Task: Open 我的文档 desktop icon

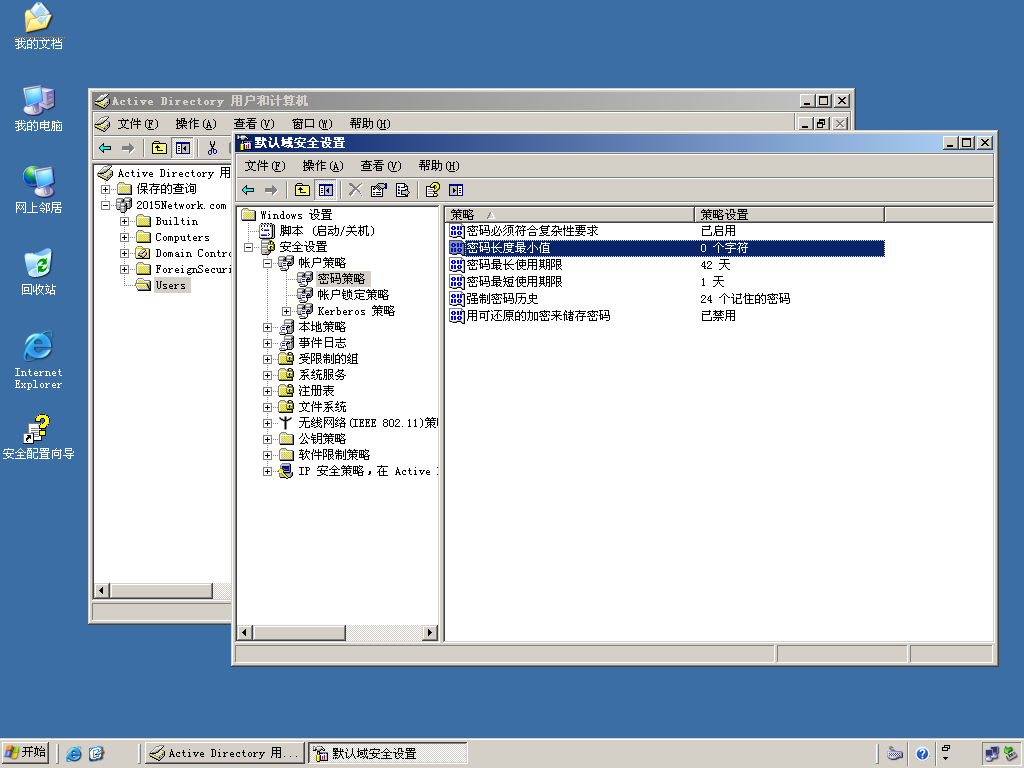Action: coord(39,26)
